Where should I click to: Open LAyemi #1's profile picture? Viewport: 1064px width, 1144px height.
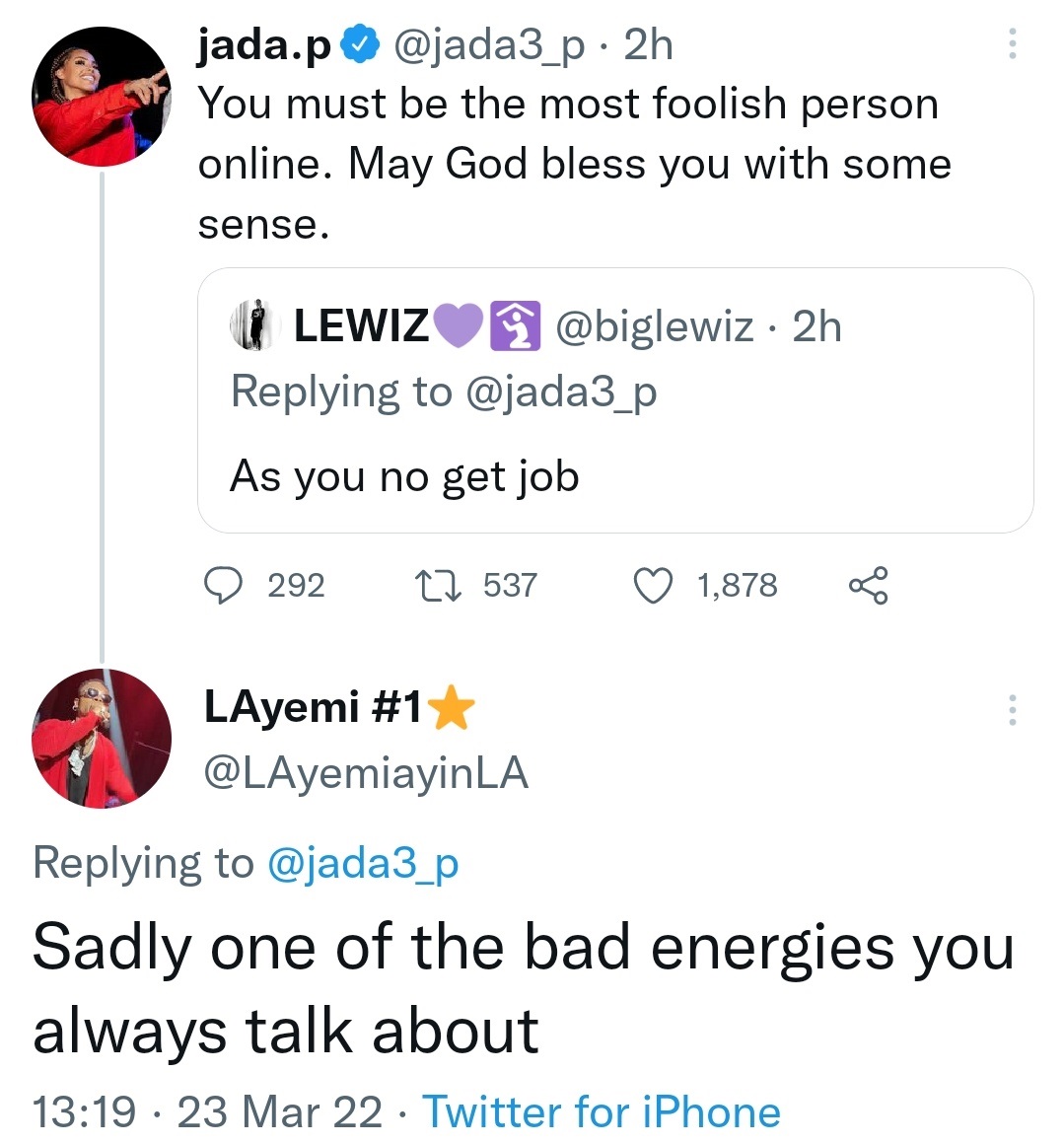tap(102, 739)
